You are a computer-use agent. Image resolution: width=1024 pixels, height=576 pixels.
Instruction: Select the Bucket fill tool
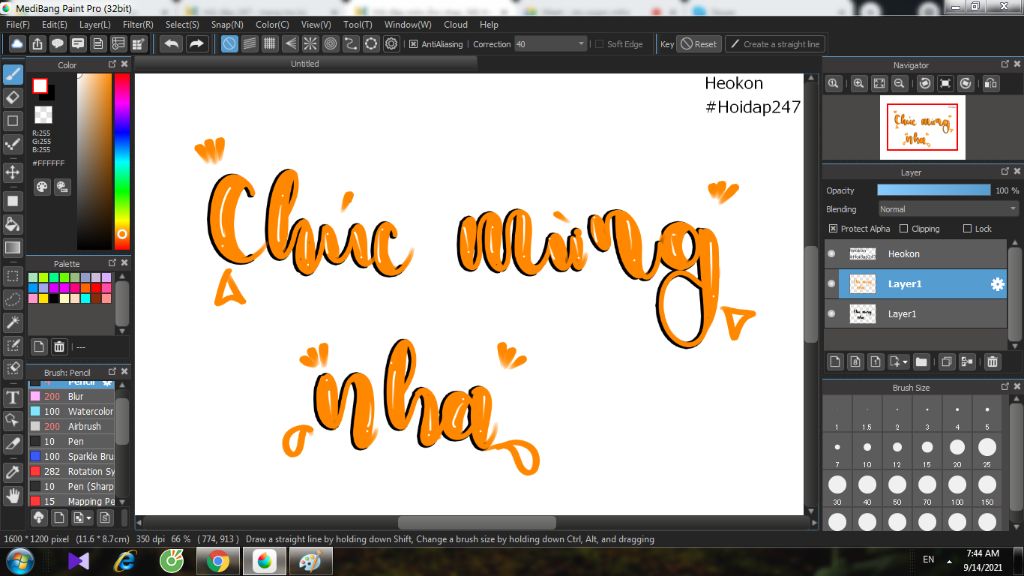(12, 224)
